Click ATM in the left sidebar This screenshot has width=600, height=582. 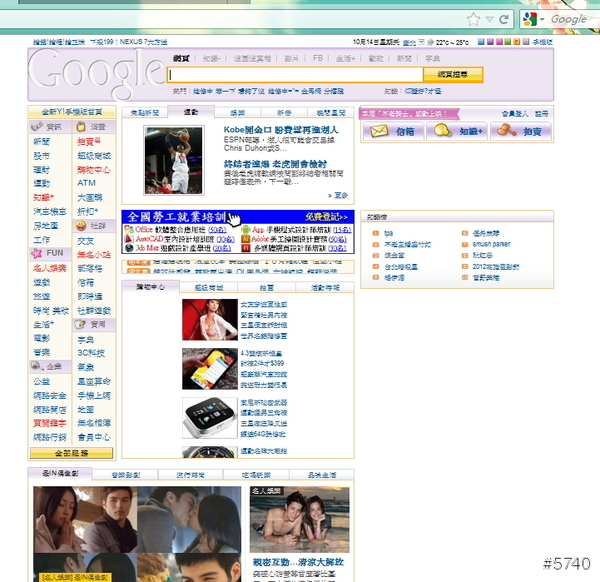[87, 183]
